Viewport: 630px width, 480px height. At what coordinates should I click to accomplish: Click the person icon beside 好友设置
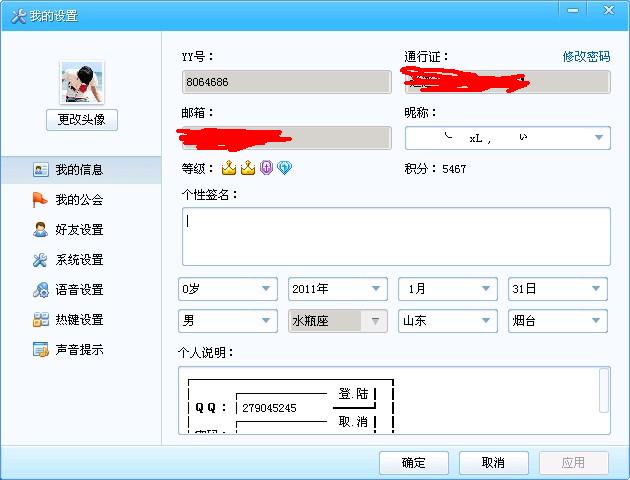pos(40,229)
